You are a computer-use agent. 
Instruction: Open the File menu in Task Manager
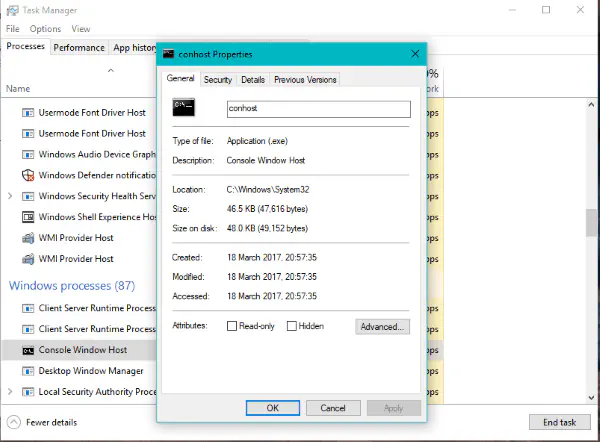point(13,29)
